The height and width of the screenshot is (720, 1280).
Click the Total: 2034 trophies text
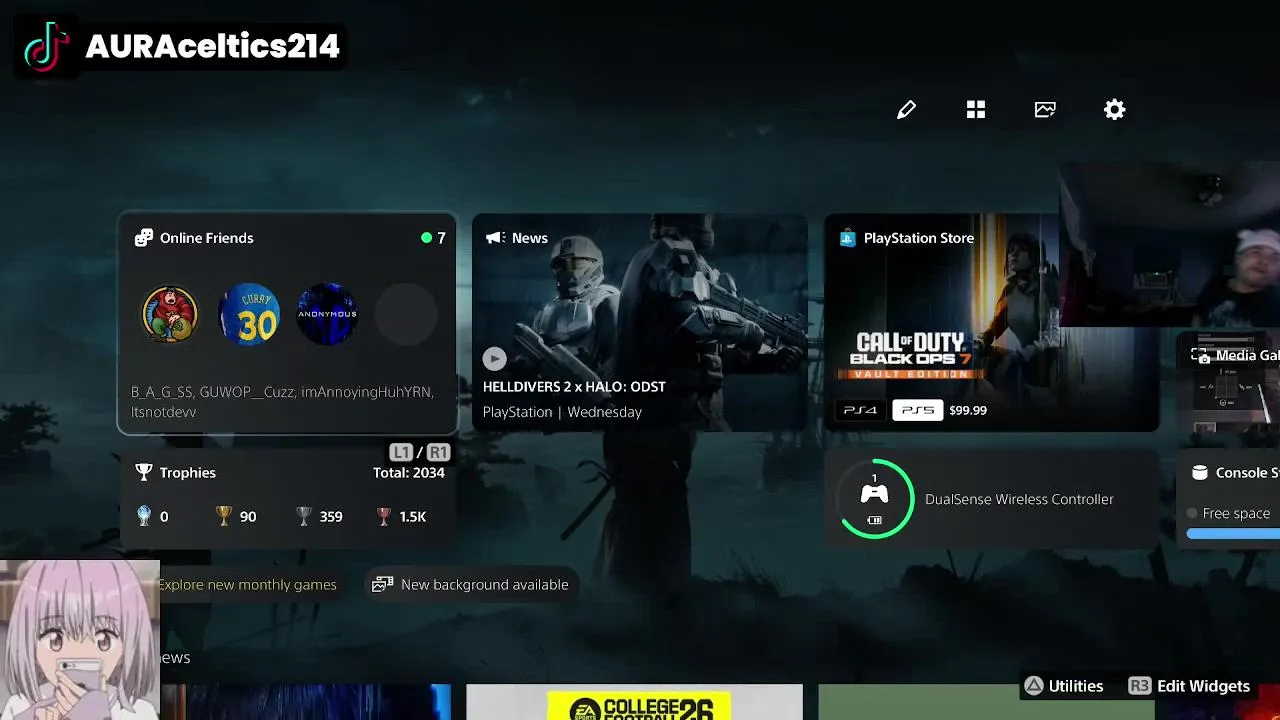click(409, 473)
